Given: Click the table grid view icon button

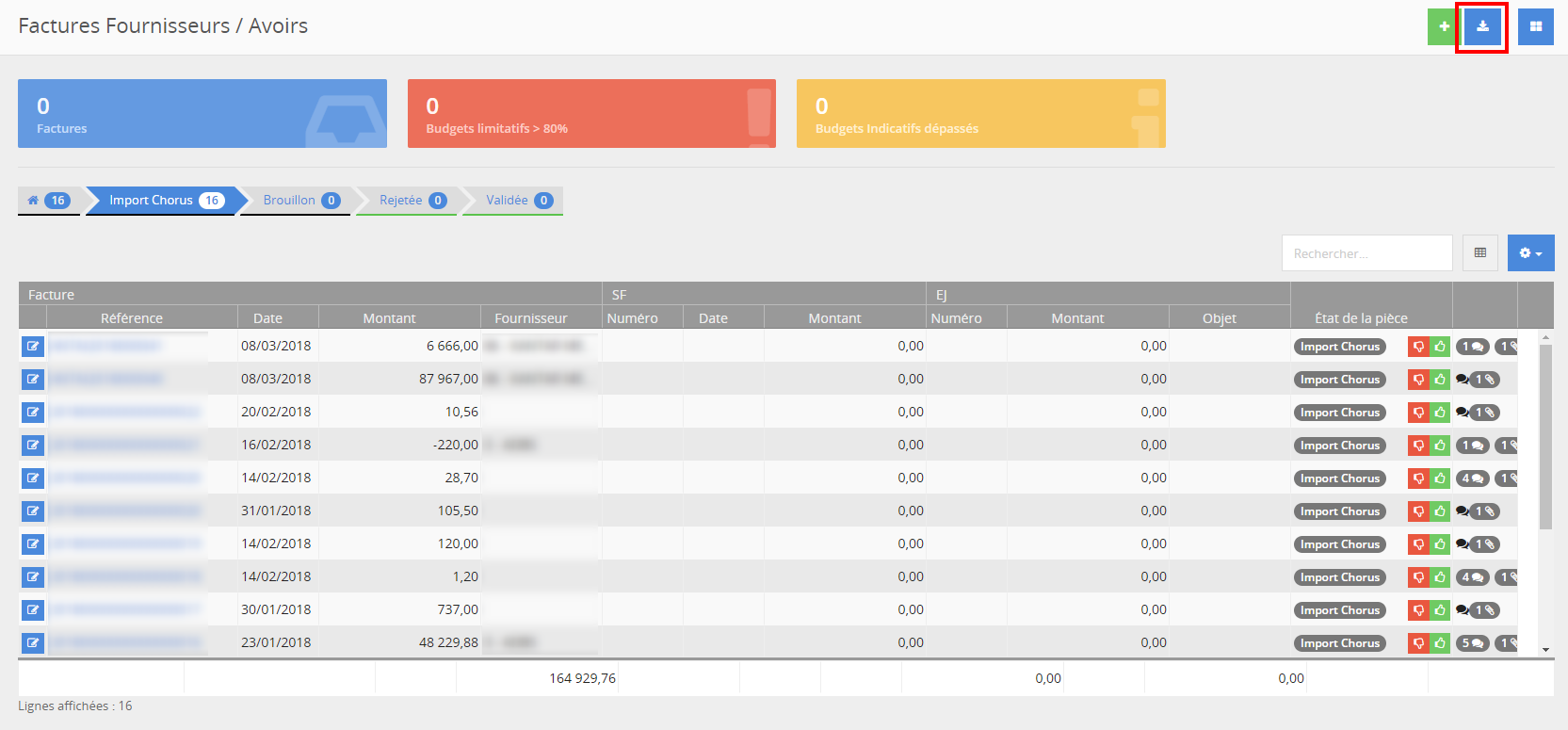Looking at the screenshot, I should pos(1480,253).
